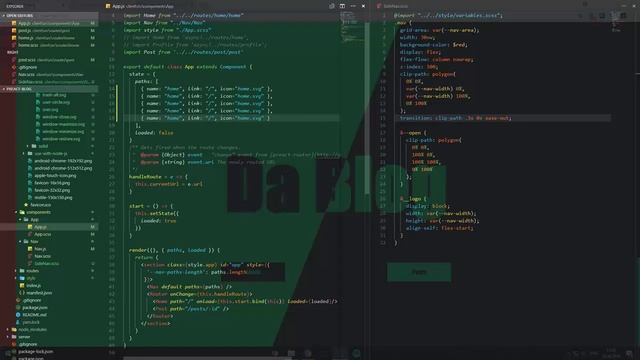Collapse the components folder in the tree
Image resolution: width=640 pixels, height=360 pixels.
coord(38,212)
